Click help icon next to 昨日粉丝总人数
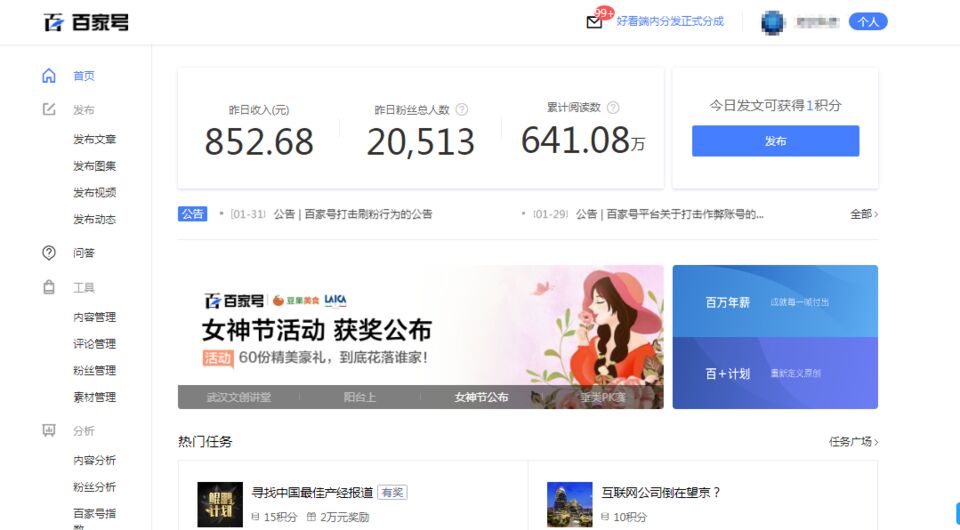Image resolution: width=960 pixels, height=530 pixels. pos(462,110)
